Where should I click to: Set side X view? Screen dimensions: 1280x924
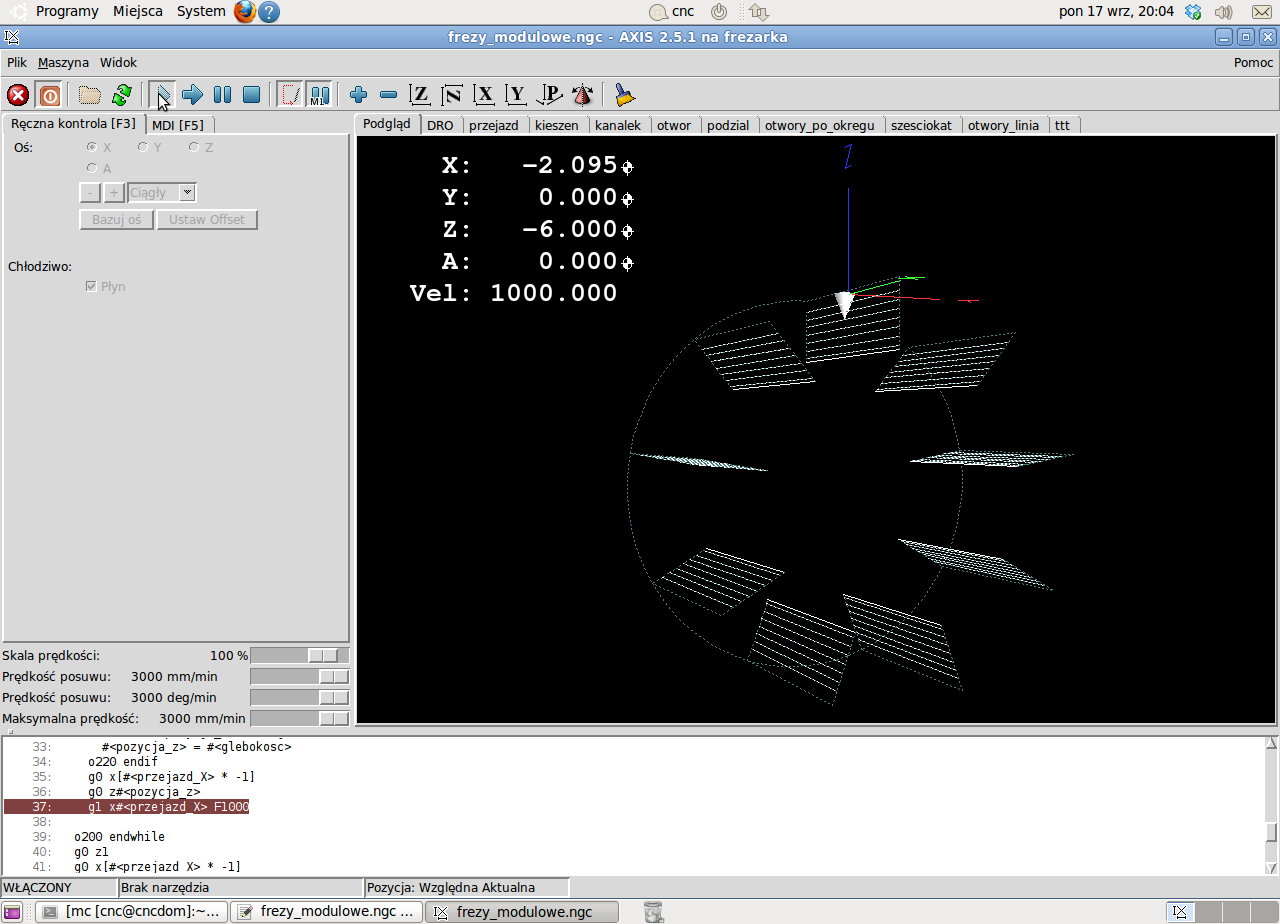tap(484, 95)
